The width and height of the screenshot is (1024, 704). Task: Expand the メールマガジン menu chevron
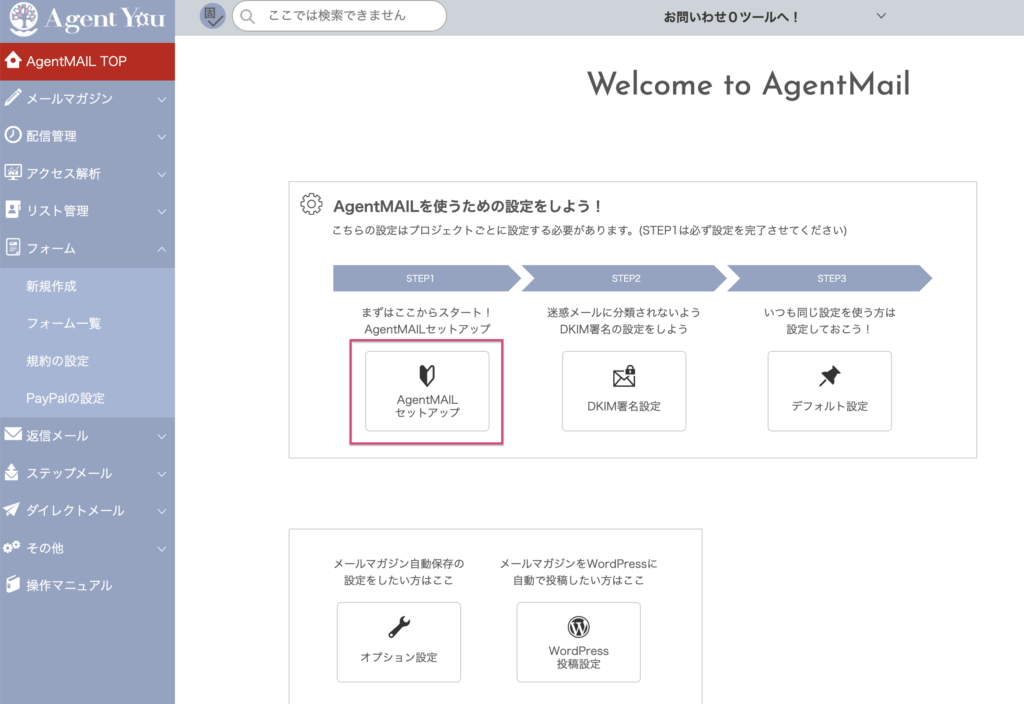tap(162, 99)
